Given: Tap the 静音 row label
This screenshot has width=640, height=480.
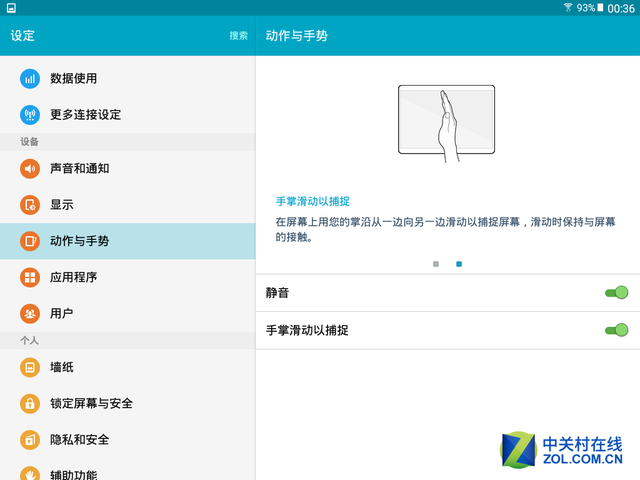Looking at the screenshot, I should click(x=278, y=293).
